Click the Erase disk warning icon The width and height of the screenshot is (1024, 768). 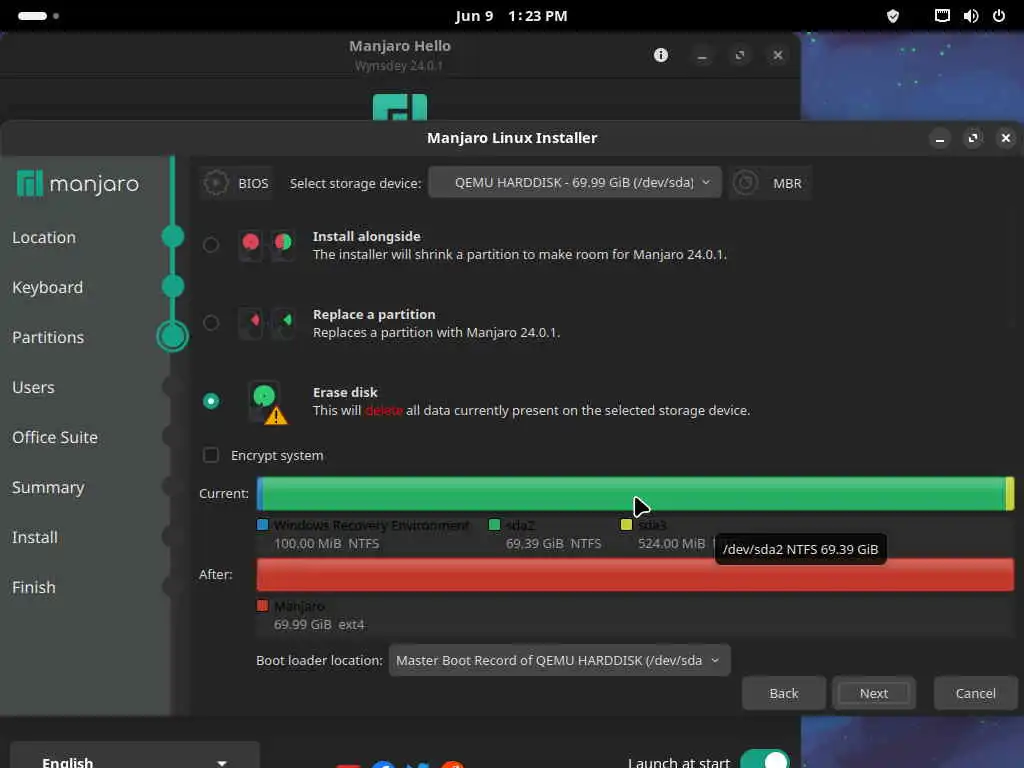click(276, 415)
